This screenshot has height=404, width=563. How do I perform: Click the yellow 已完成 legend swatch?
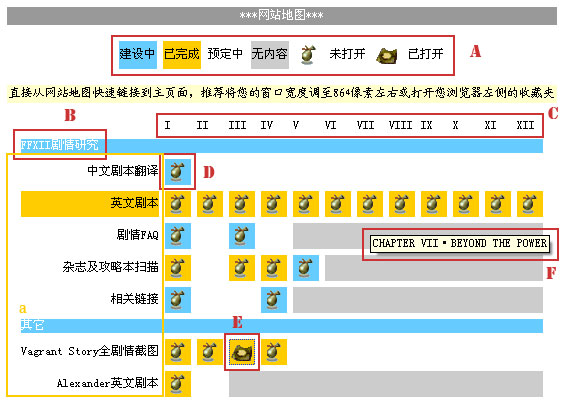[x=182, y=55]
